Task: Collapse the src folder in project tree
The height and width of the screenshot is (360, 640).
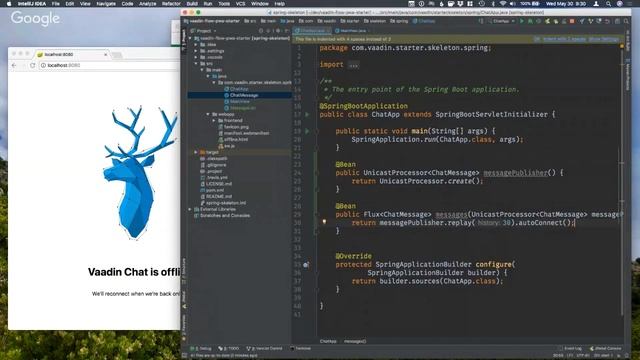Action: click(x=196, y=64)
